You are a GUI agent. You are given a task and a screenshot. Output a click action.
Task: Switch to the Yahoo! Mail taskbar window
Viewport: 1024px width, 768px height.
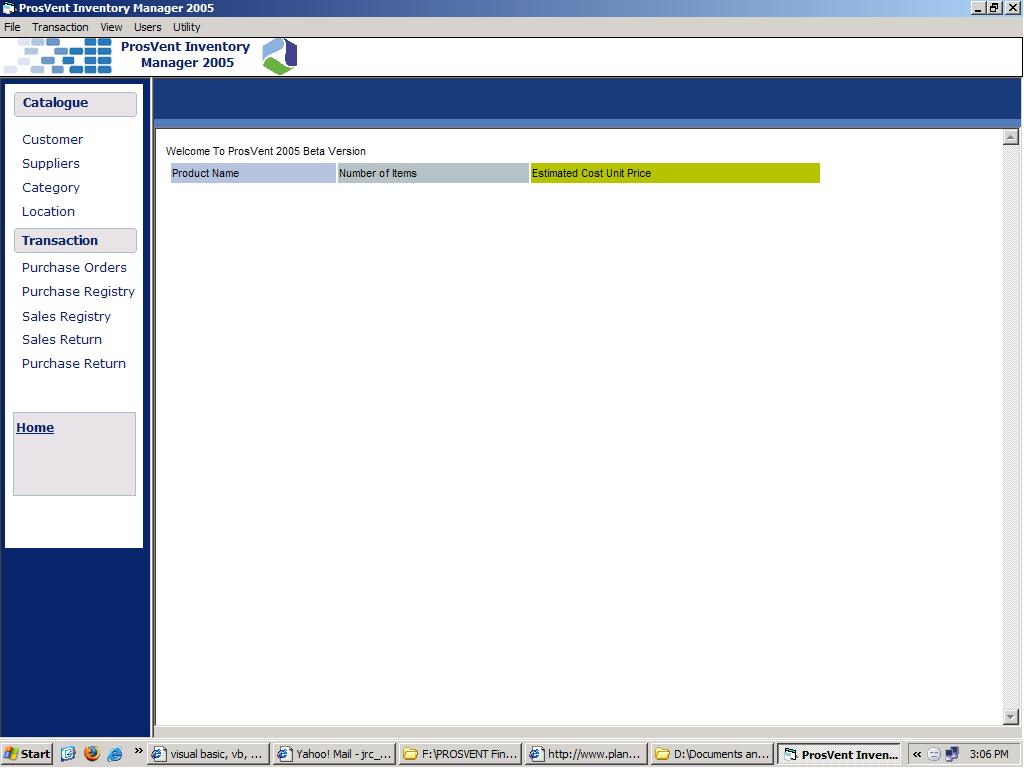(334, 754)
